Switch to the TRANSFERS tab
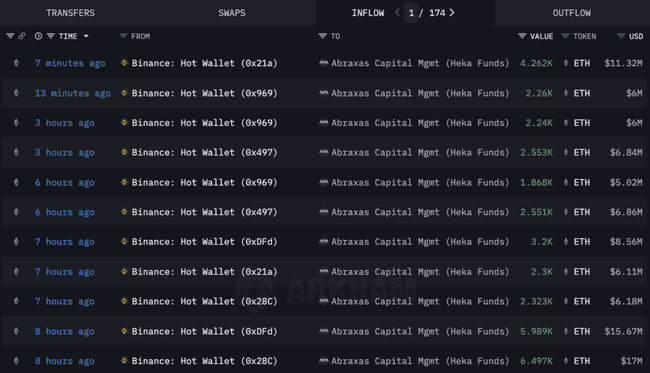The height and width of the screenshot is (373, 650). pos(70,13)
